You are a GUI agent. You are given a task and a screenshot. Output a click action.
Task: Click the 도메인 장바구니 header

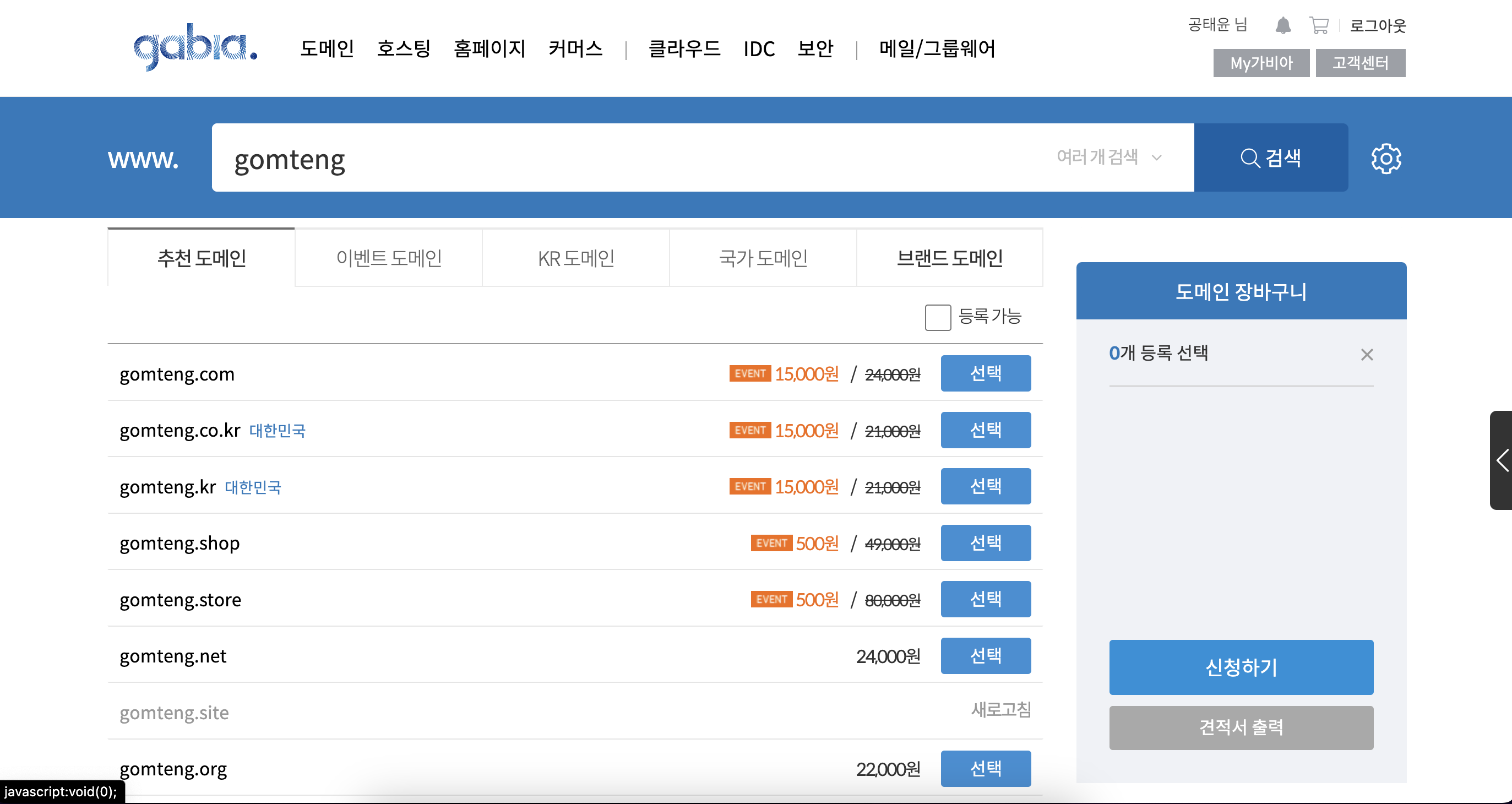click(1241, 291)
